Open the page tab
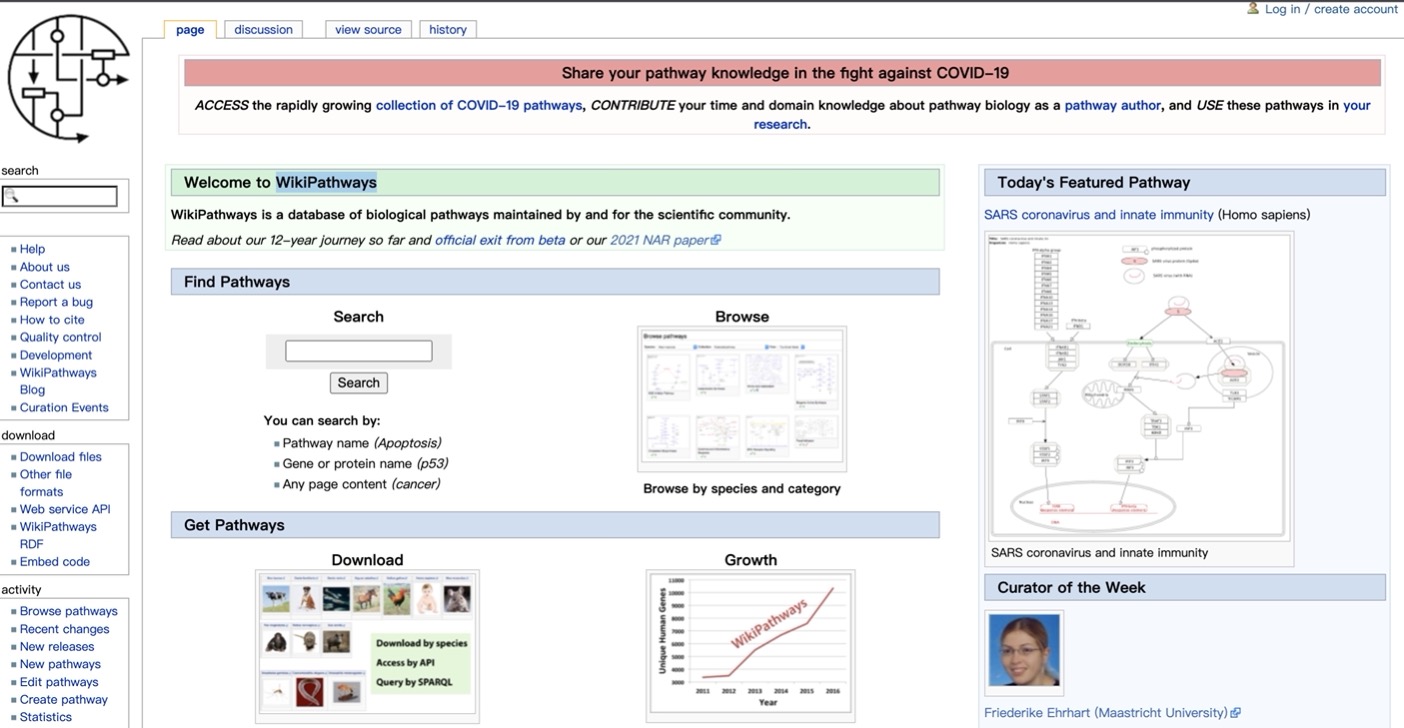Viewport: 1404px width, 728px height. pos(190,30)
